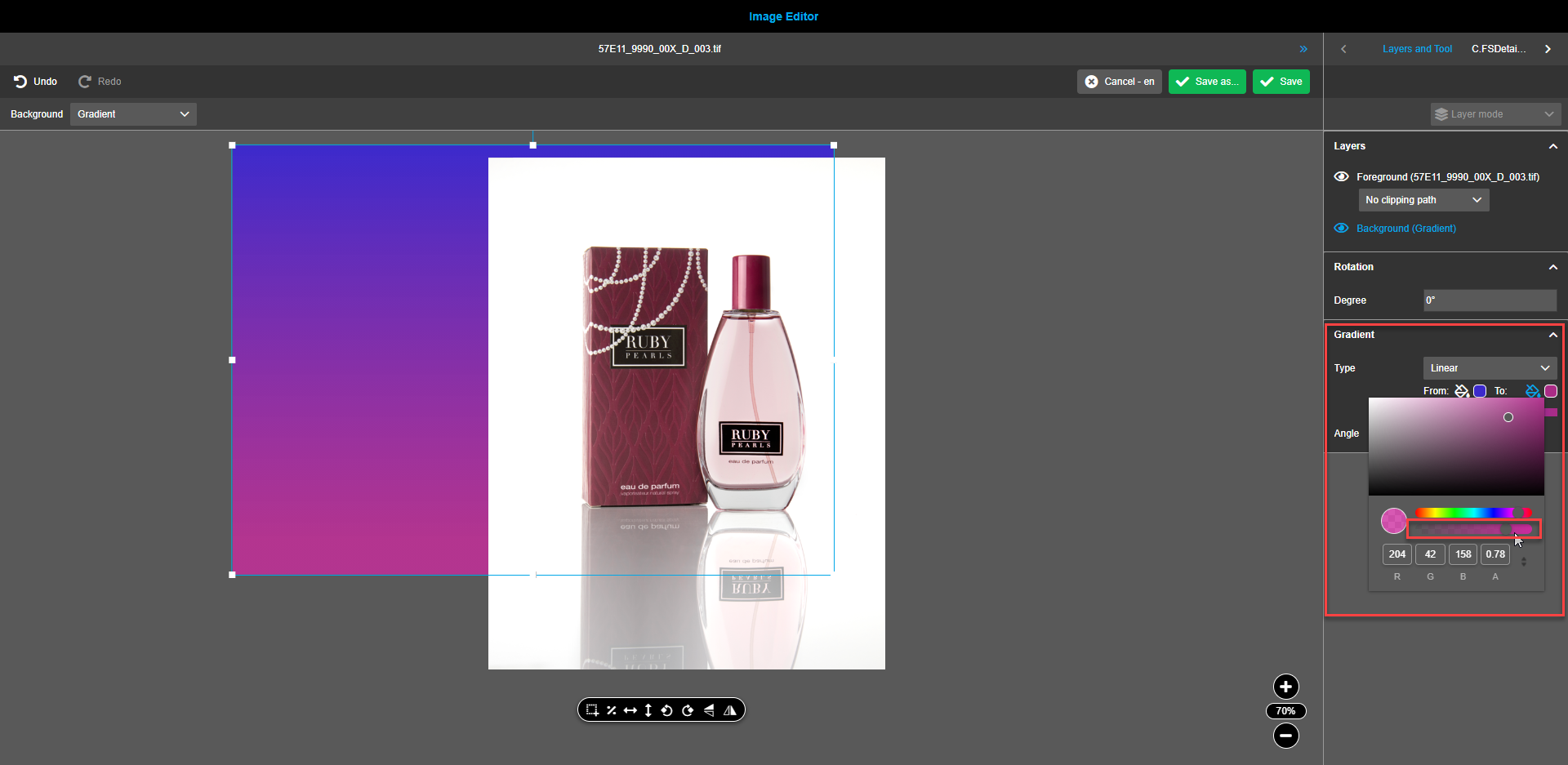1568x765 pixels.
Task: Select the vertical resize tool
Action: point(648,709)
